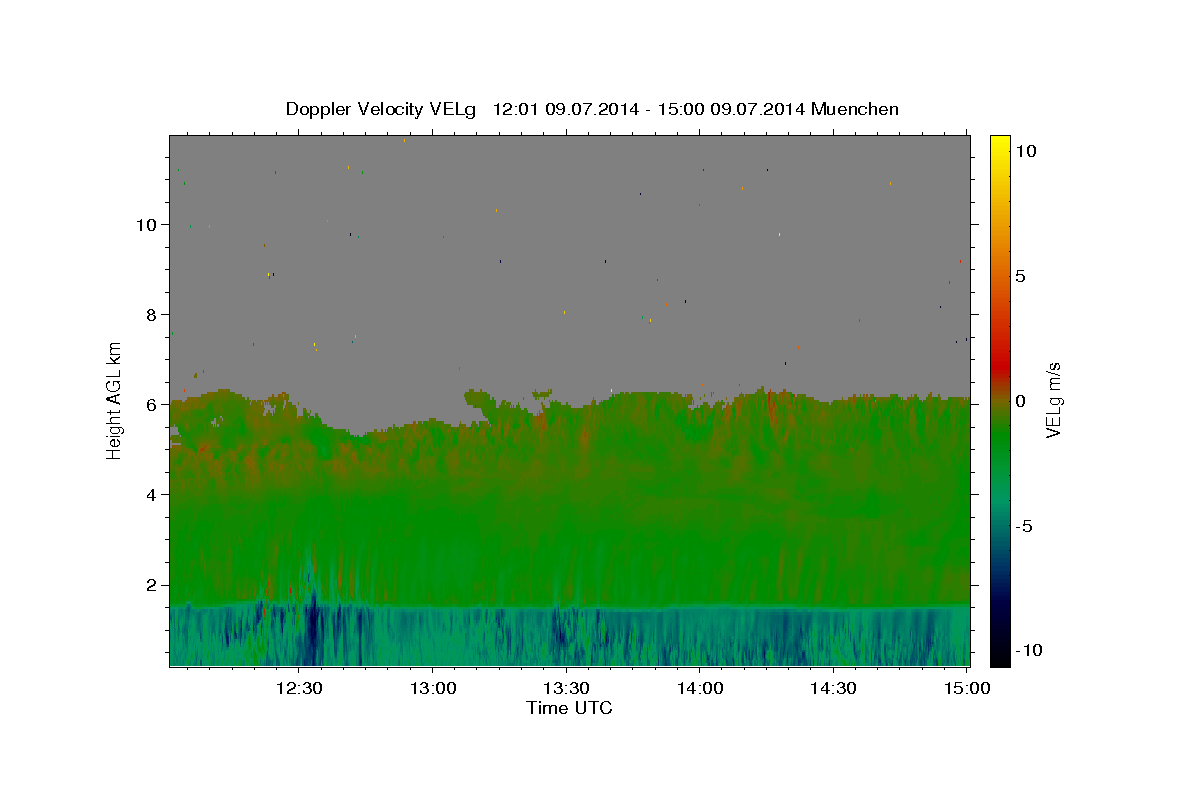The height and width of the screenshot is (800, 1200).
Task: Click the height tick label 6
Action: [150, 404]
